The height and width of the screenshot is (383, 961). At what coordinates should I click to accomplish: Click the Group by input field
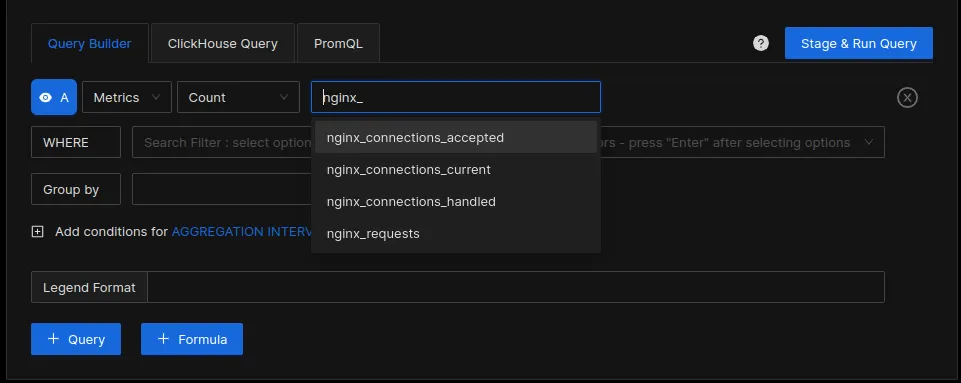click(x=222, y=189)
